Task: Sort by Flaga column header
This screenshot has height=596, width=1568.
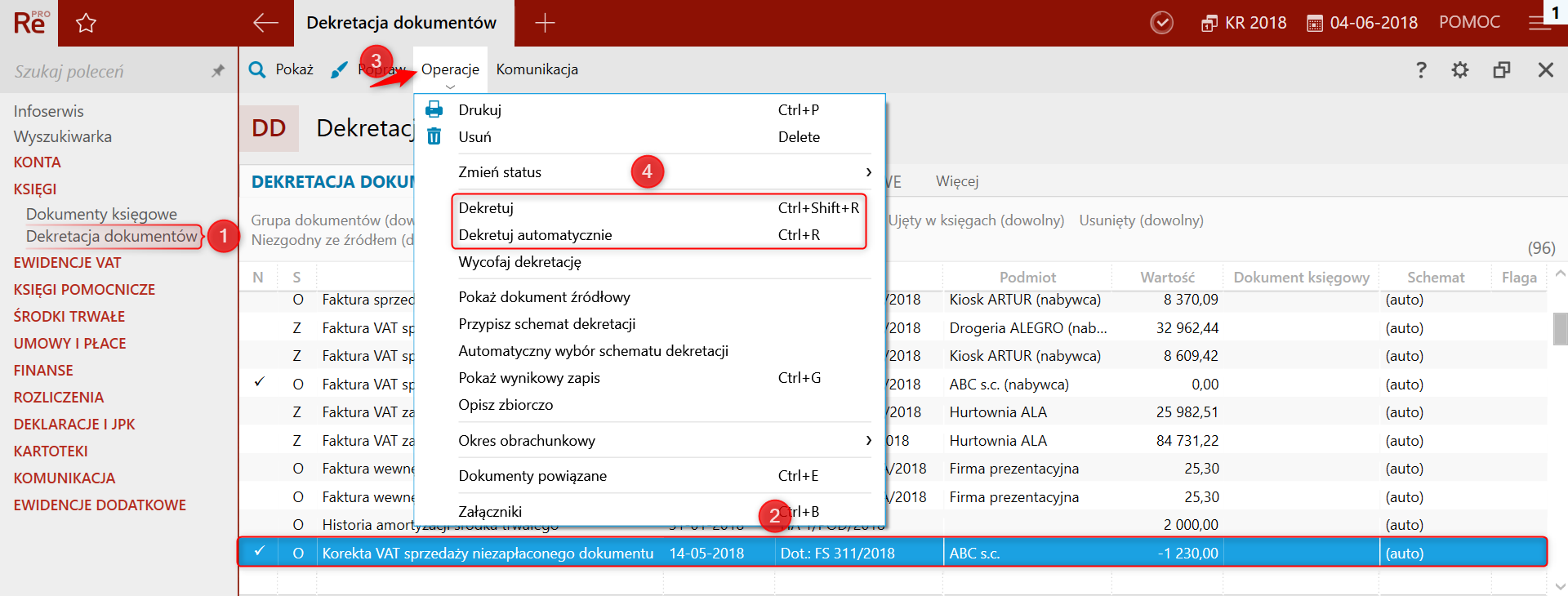Action: (1519, 277)
